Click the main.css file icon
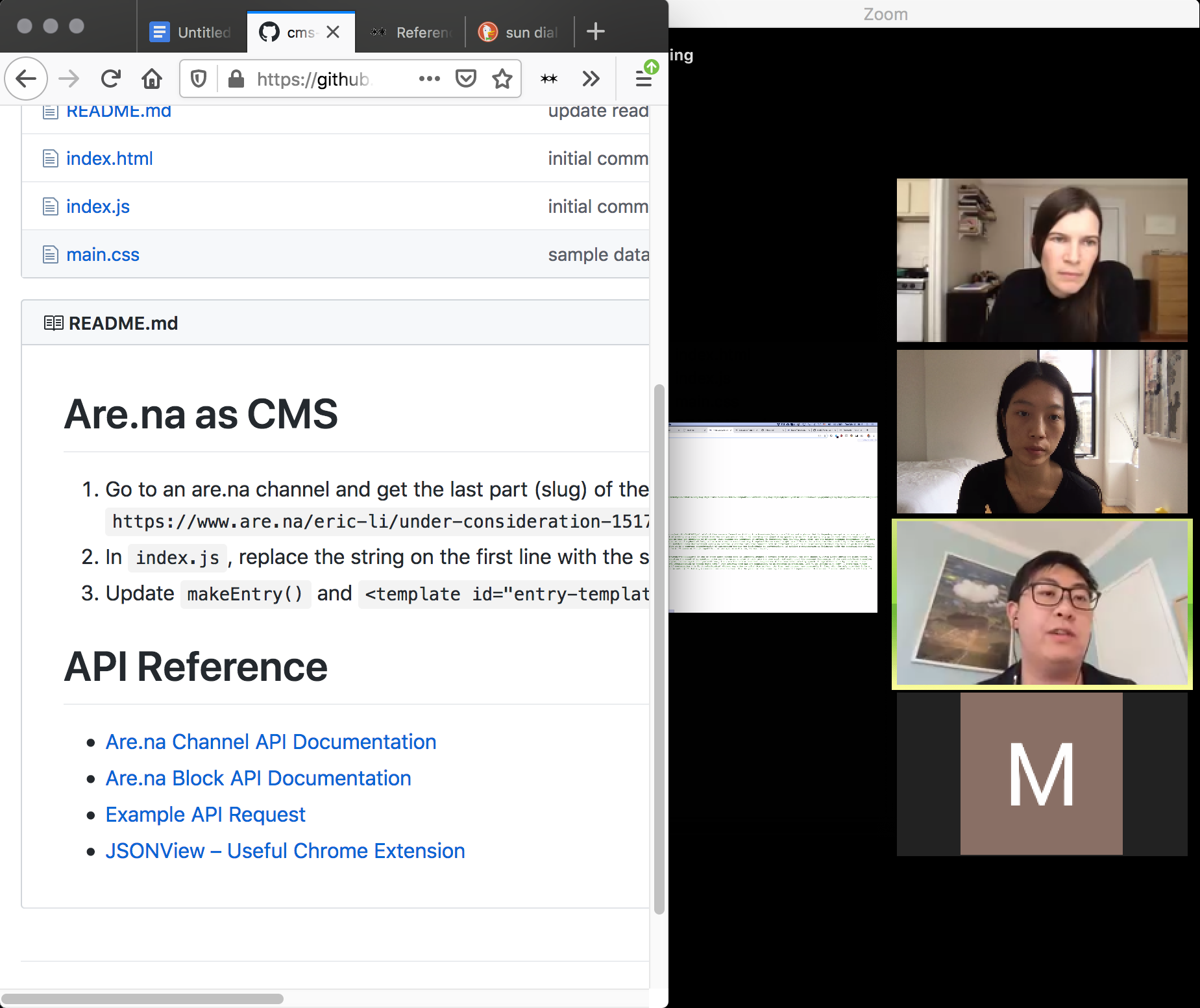 (50, 254)
